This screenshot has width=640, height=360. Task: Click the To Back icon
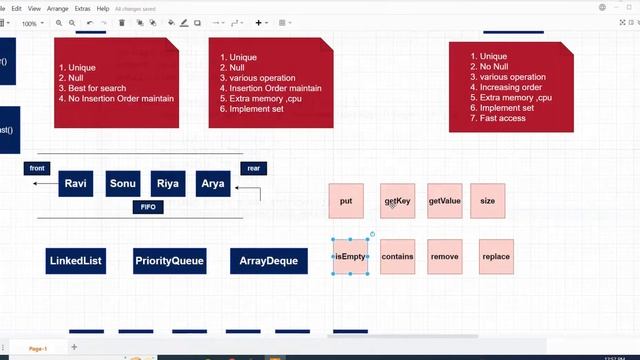tap(153, 23)
